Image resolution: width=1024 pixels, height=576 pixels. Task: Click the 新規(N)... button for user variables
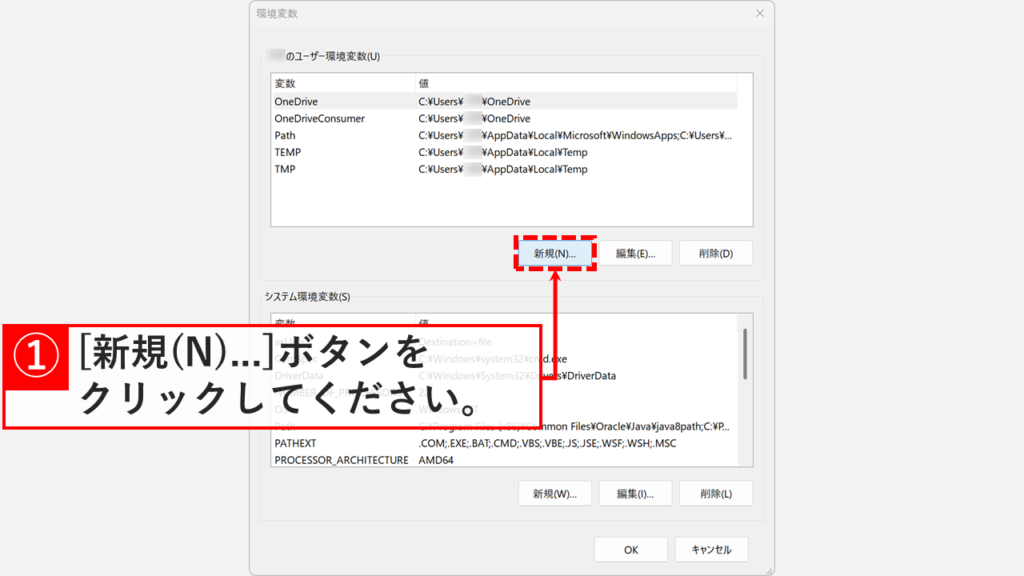555,252
